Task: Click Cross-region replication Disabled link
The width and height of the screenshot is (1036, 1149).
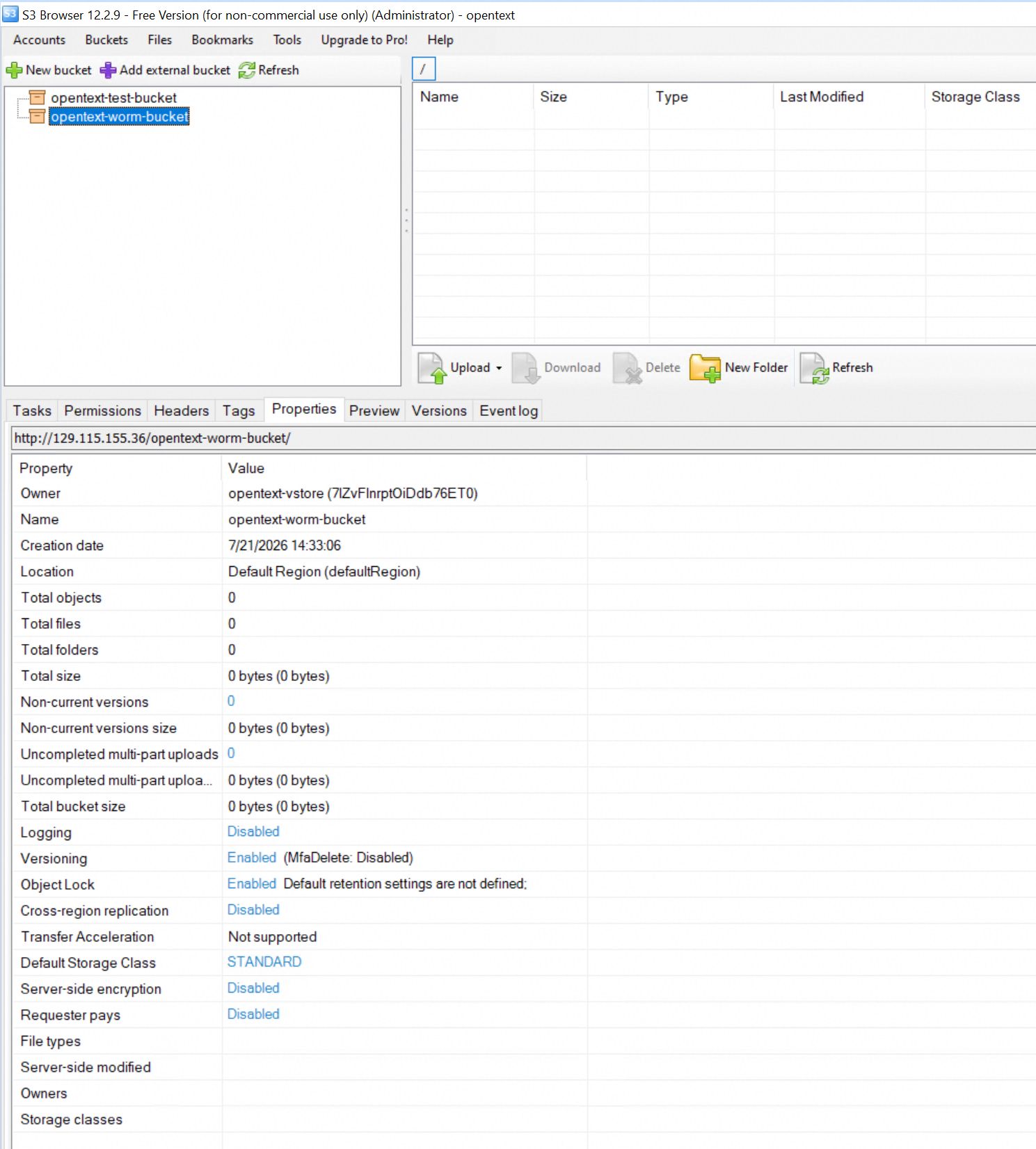Action: click(253, 910)
